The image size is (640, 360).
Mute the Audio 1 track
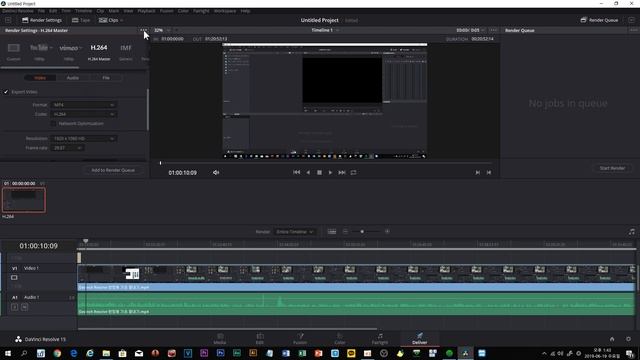point(24,307)
